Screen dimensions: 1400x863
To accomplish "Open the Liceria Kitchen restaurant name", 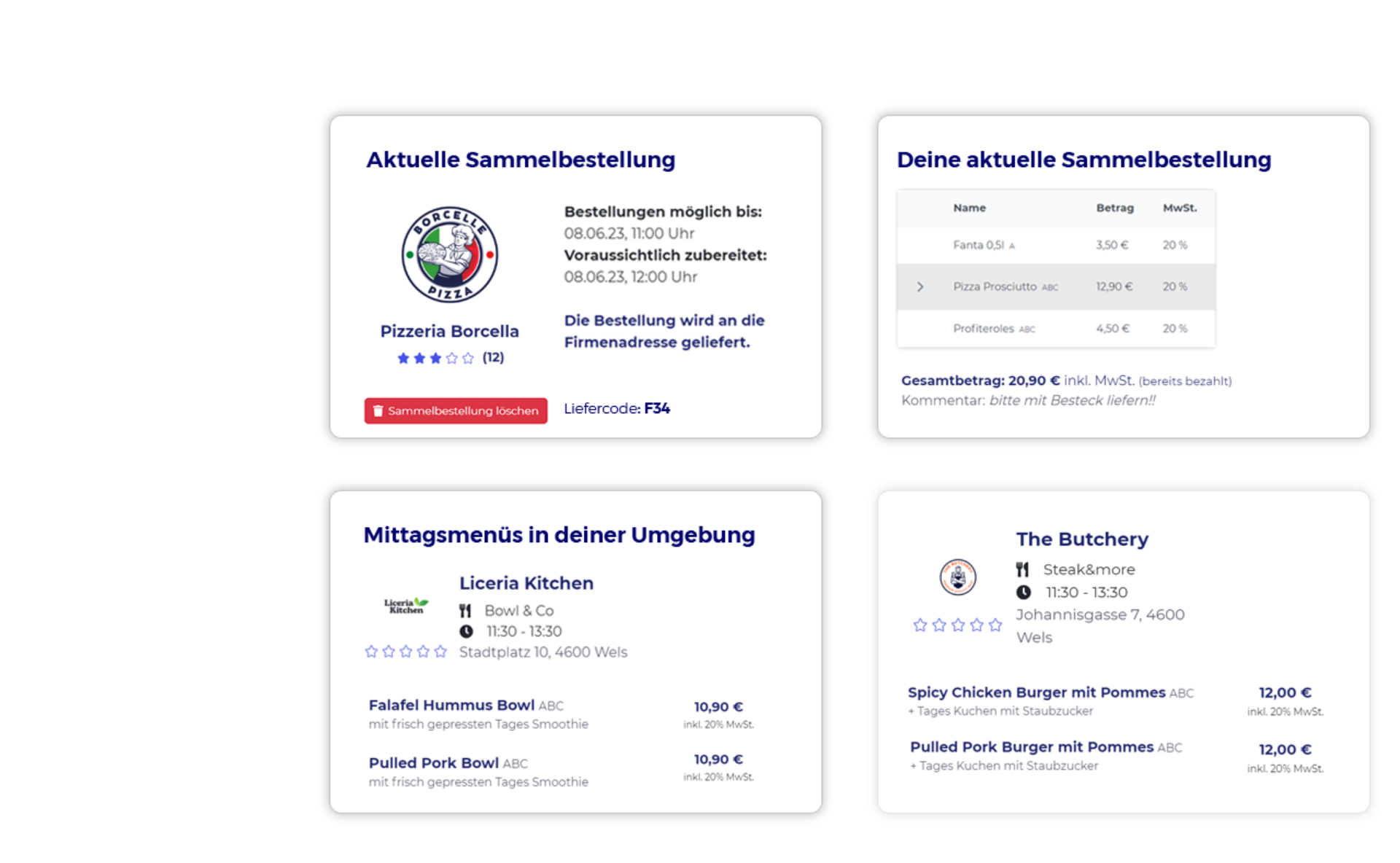I will (x=526, y=583).
